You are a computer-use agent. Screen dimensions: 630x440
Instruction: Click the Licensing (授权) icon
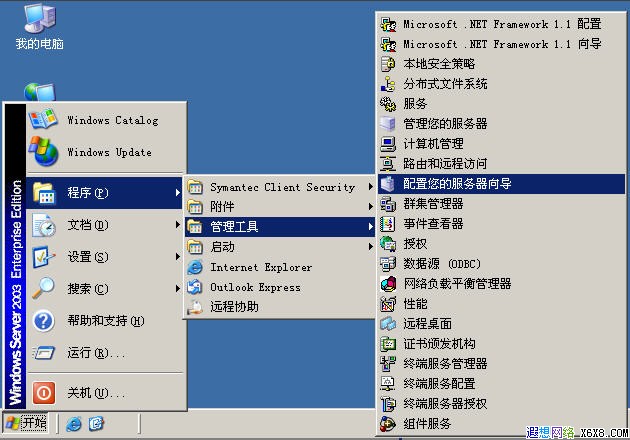point(388,244)
